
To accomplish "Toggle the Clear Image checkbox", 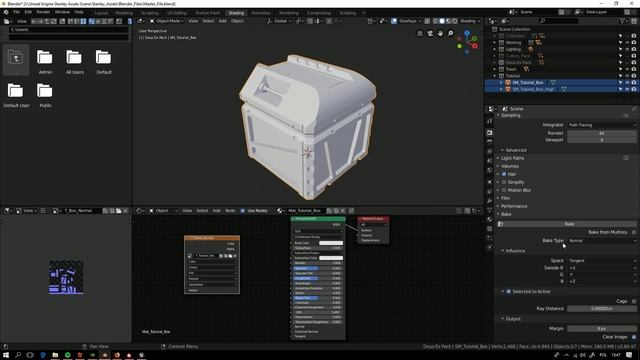I will pos(634,337).
